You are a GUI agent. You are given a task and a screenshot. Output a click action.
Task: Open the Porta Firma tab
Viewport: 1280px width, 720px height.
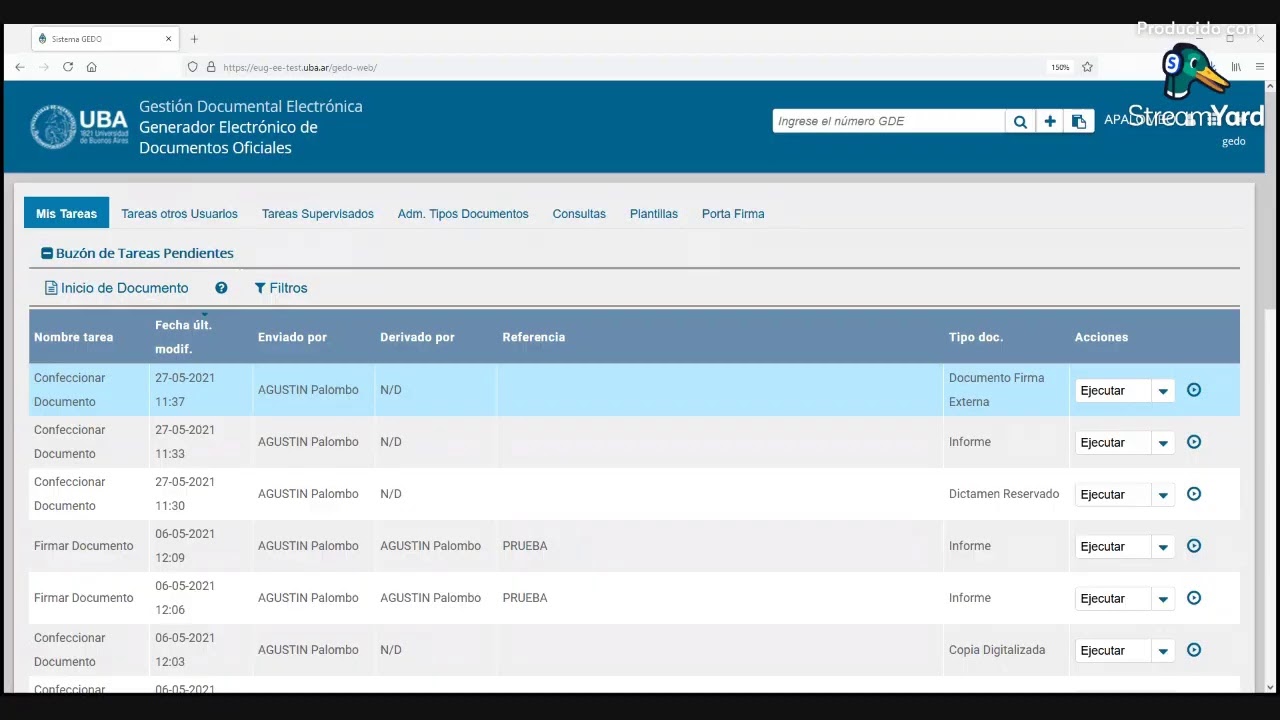(733, 214)
